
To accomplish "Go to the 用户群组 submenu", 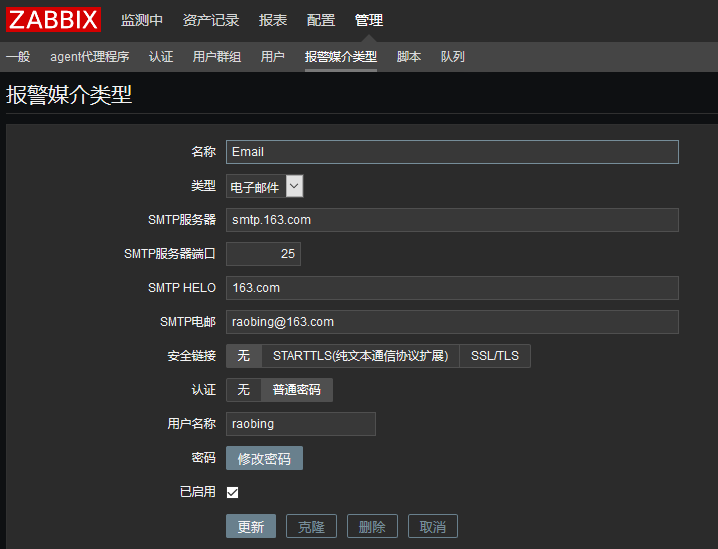I will [x=217, y=57].
